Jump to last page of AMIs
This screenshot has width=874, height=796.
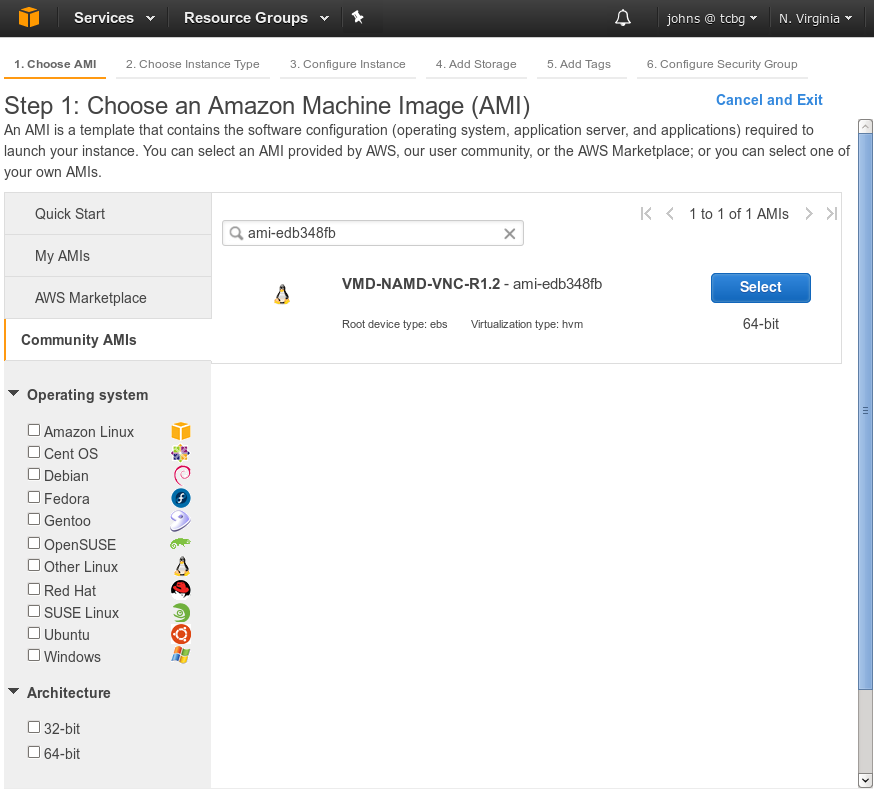pos(831,214)
